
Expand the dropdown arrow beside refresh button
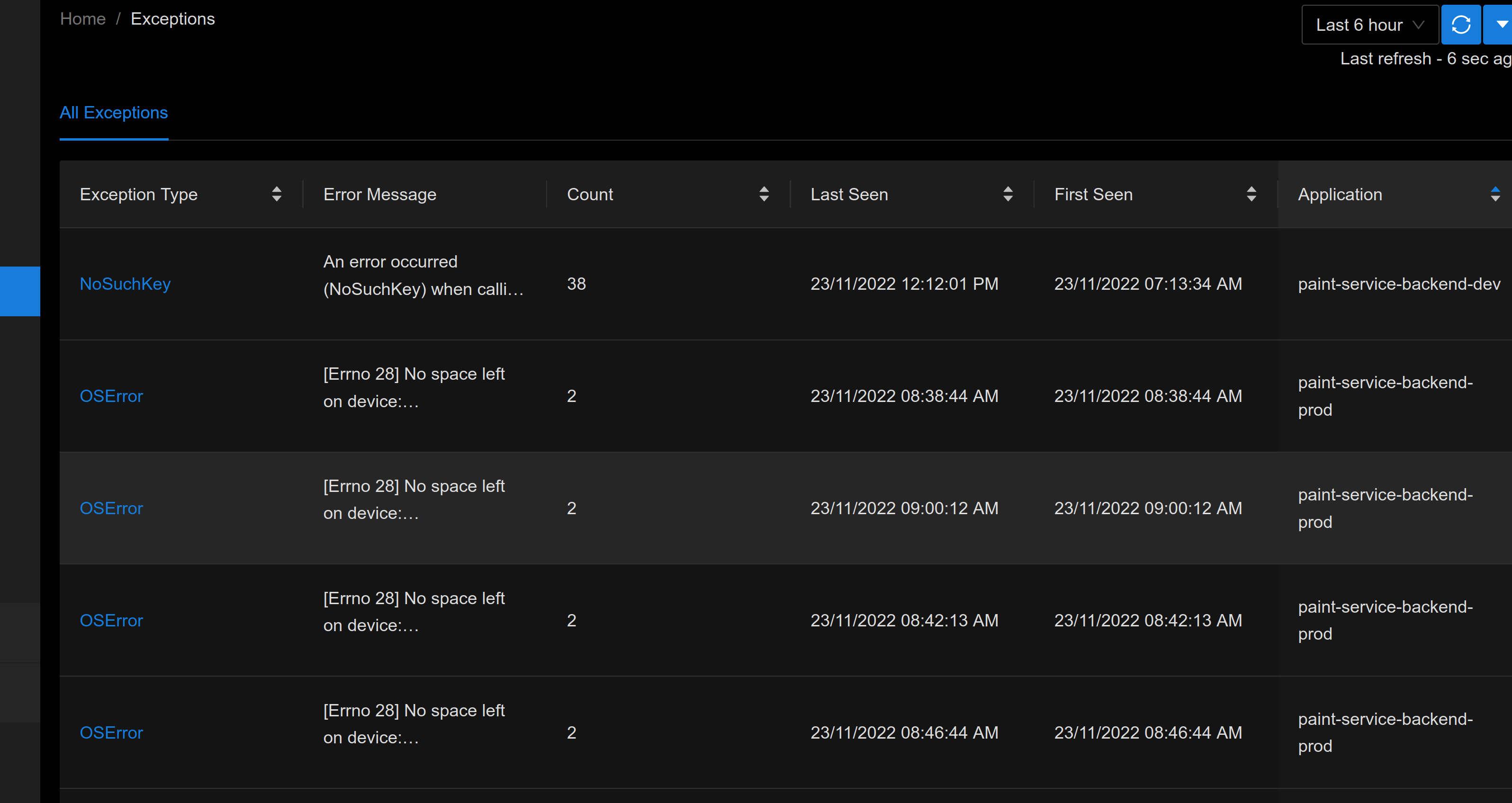1500,24
